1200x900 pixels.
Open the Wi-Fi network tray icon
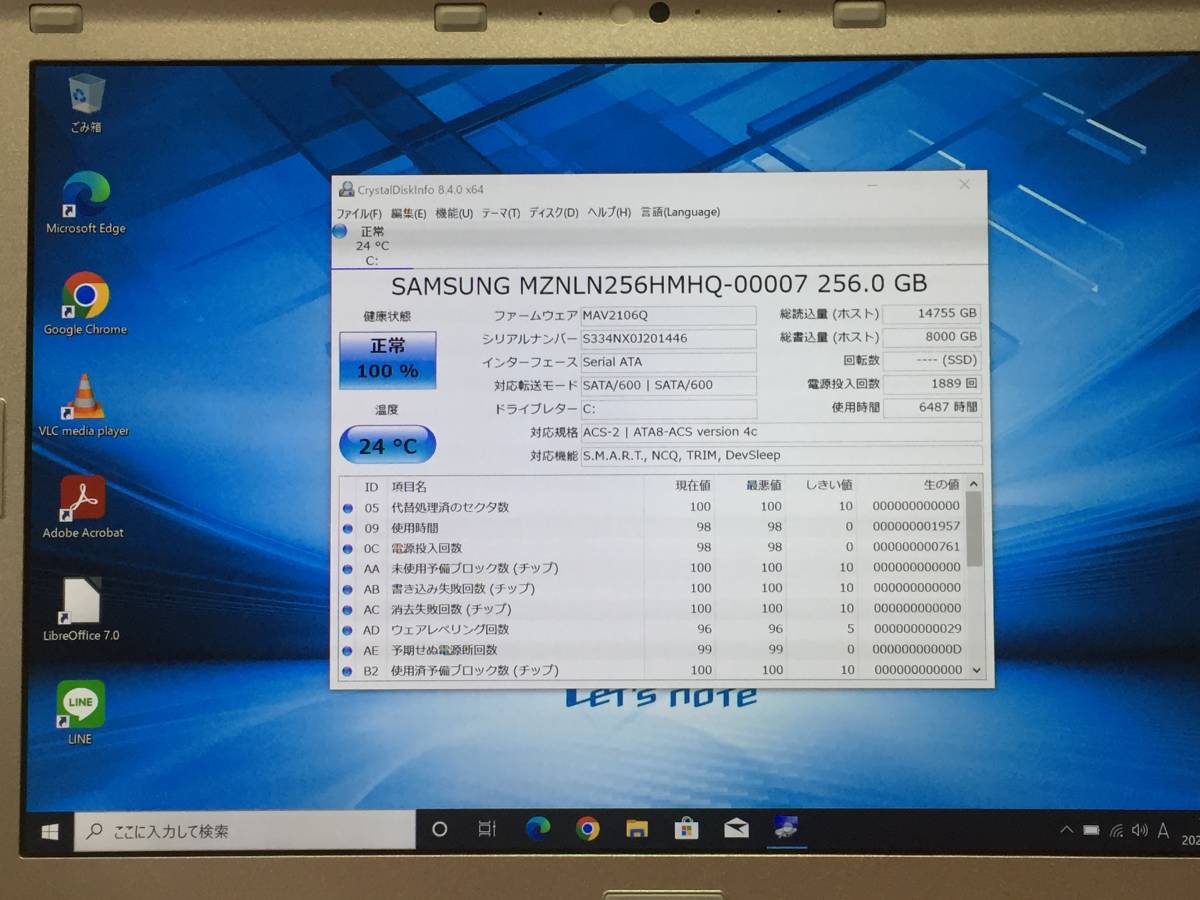pyautogui.click(x=1116, y=830)
